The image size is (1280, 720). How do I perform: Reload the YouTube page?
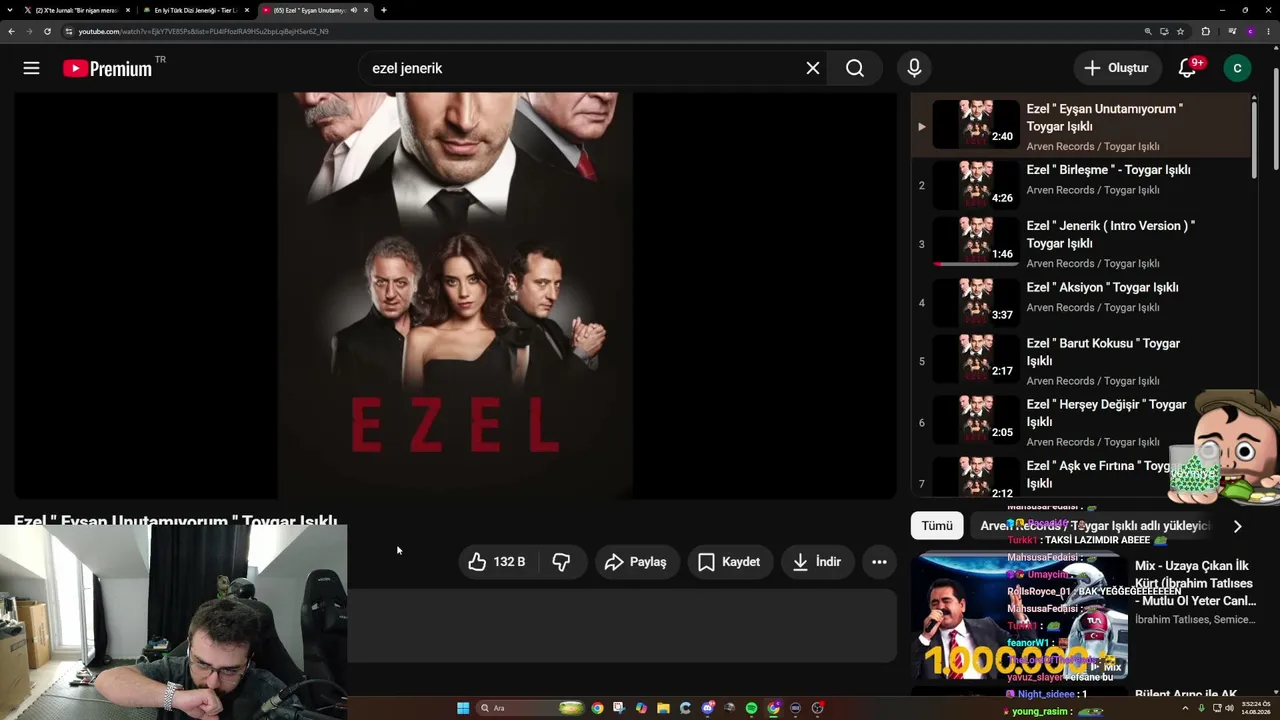47,31
